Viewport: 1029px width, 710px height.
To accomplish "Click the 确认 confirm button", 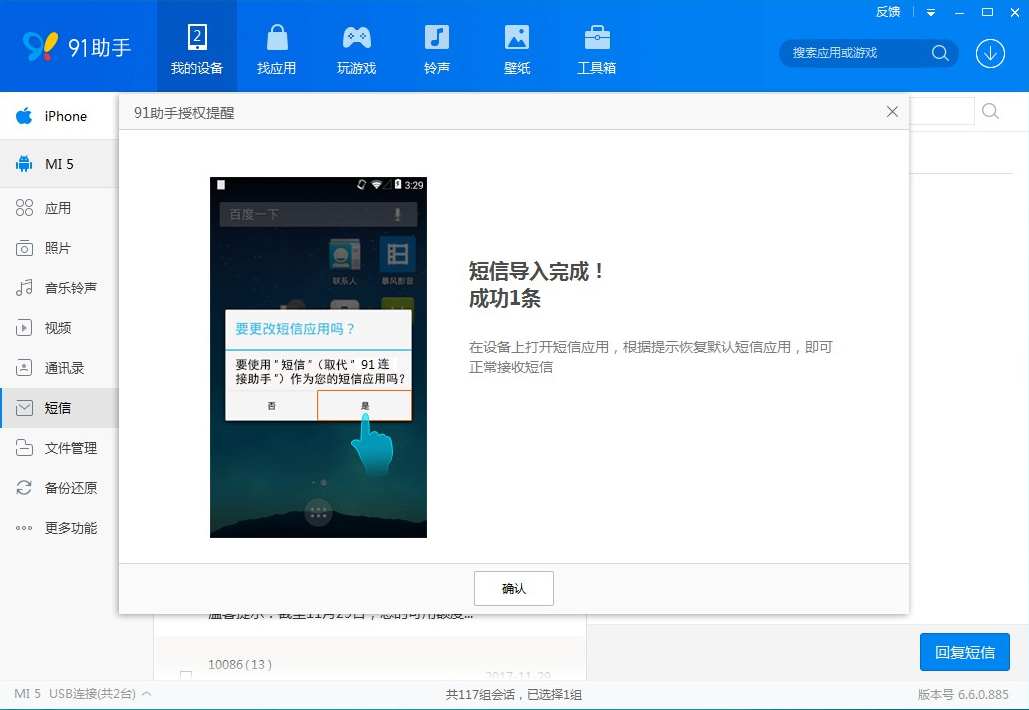I will click(514, 589).
